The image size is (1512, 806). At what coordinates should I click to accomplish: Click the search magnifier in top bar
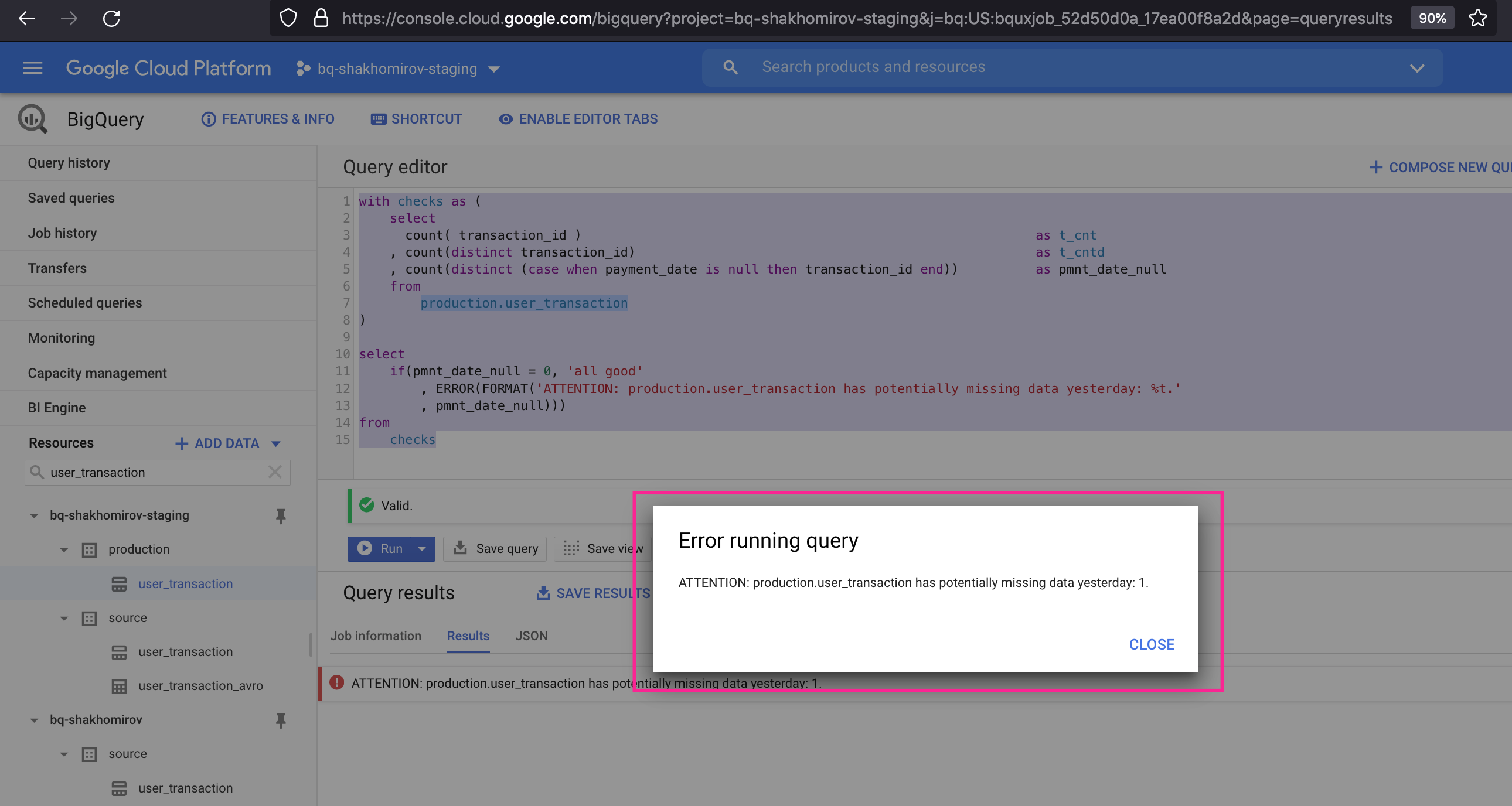click(x=730, y=67)
